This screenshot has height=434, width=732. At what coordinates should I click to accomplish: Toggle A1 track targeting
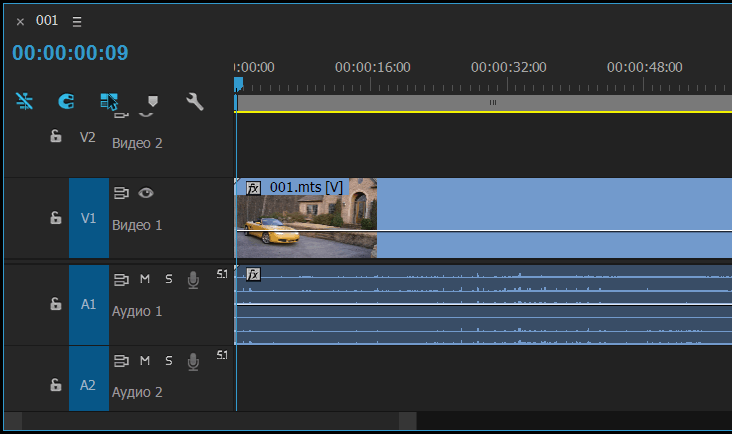click(x=89, y=305)
